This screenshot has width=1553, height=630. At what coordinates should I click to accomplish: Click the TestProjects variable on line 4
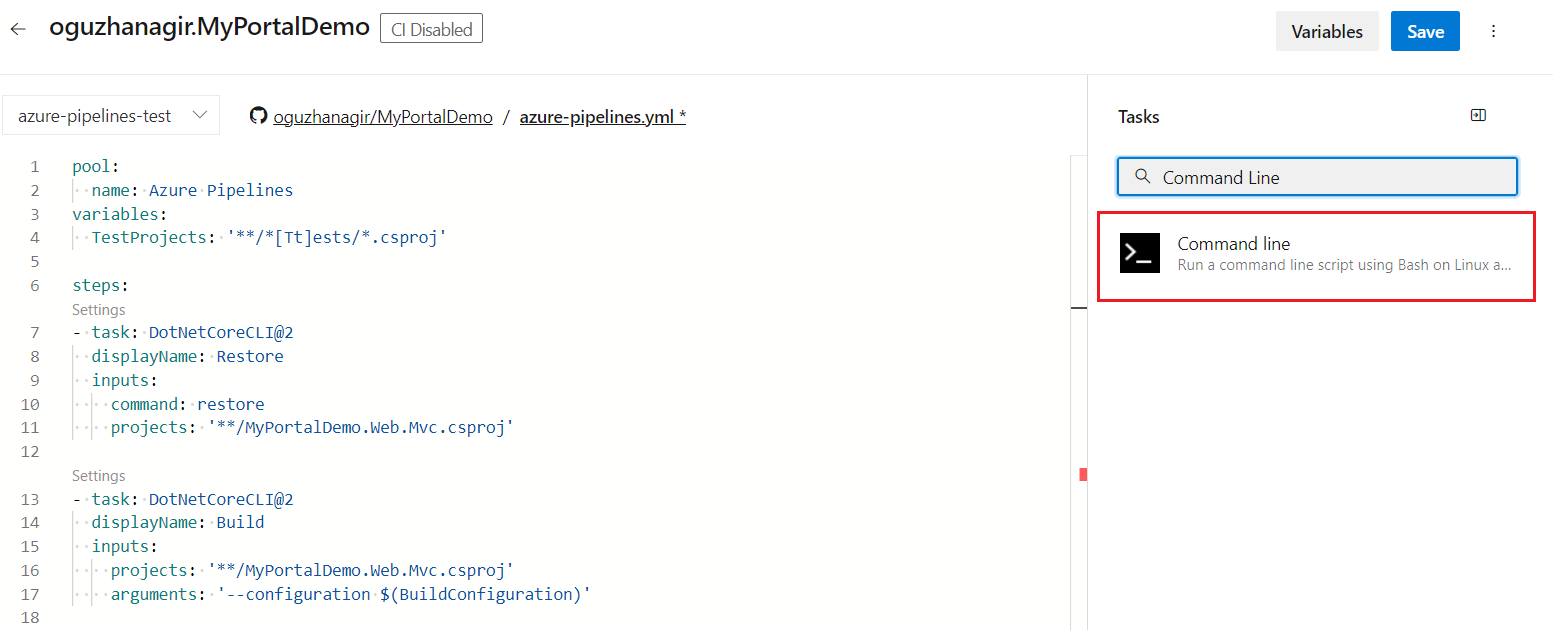268,238
